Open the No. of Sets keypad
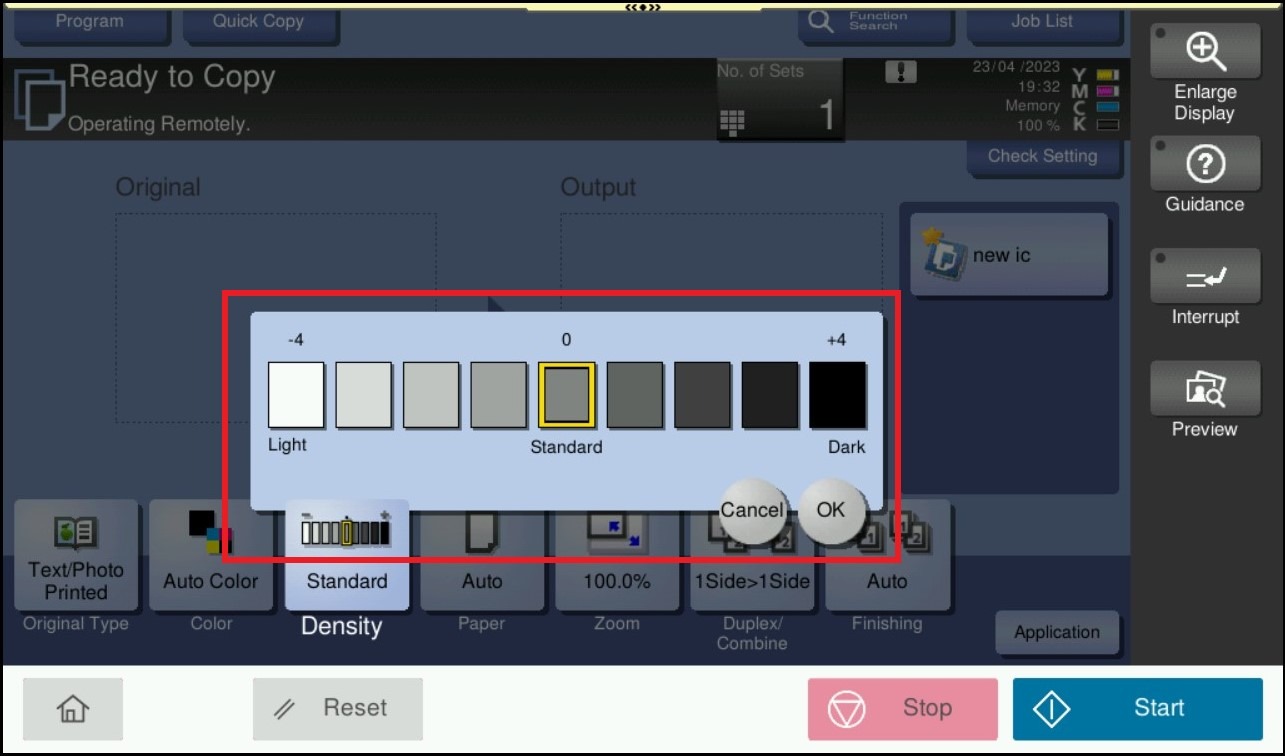This screenshot has height=756, width=1285. (732, 121)
